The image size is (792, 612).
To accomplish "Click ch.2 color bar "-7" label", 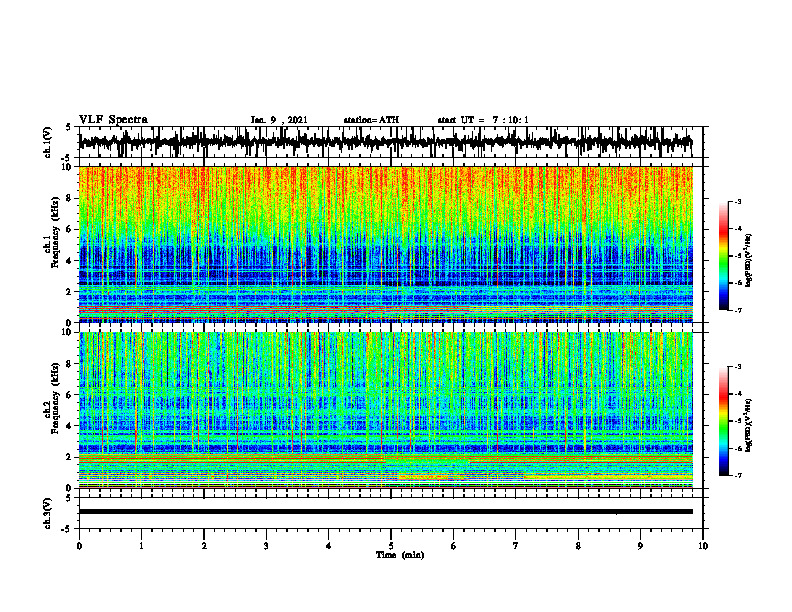I will pyautogui.click(x=737, y=475).
